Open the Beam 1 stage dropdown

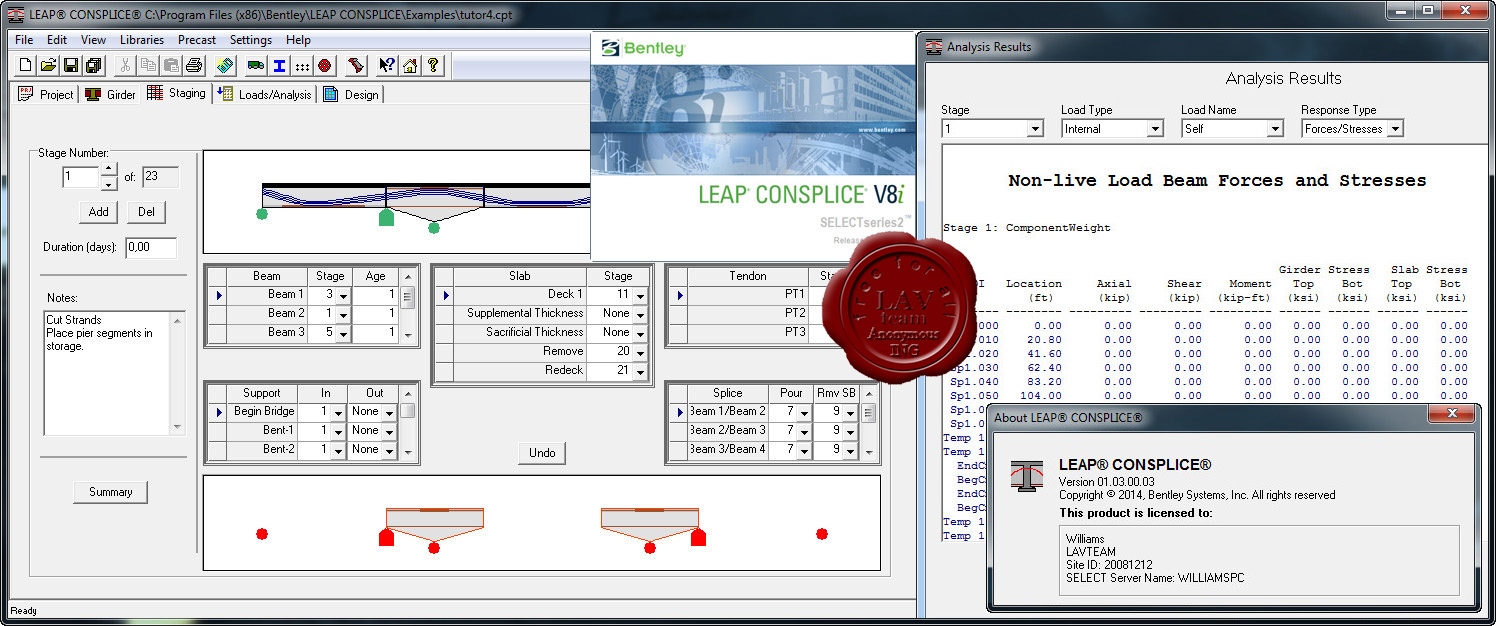tap(343, 296)
